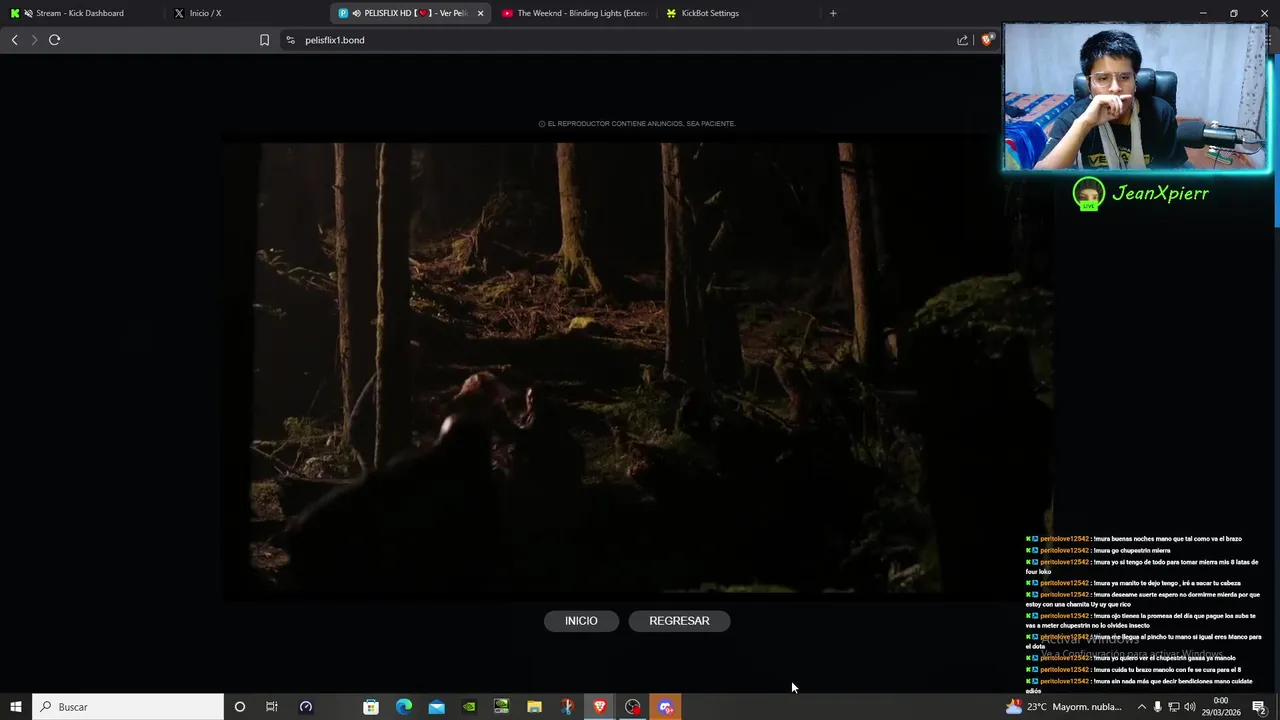This screenshot has height=720, width=1280.
Task: Switch to Brave browser on taskbar
Action: (x=600, y=707)
